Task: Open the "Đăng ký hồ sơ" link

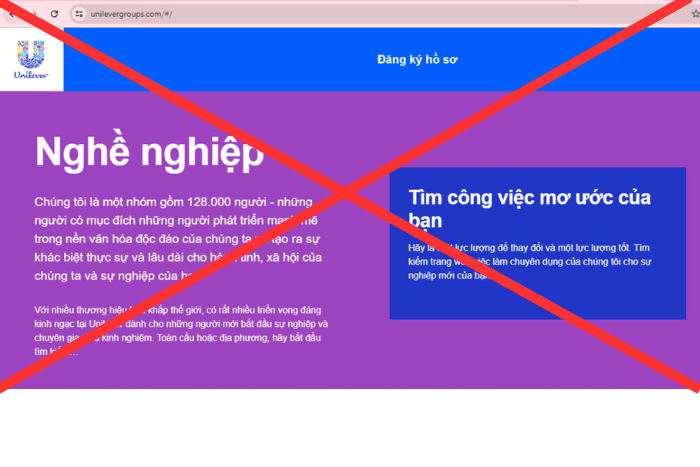Action: 417,59
